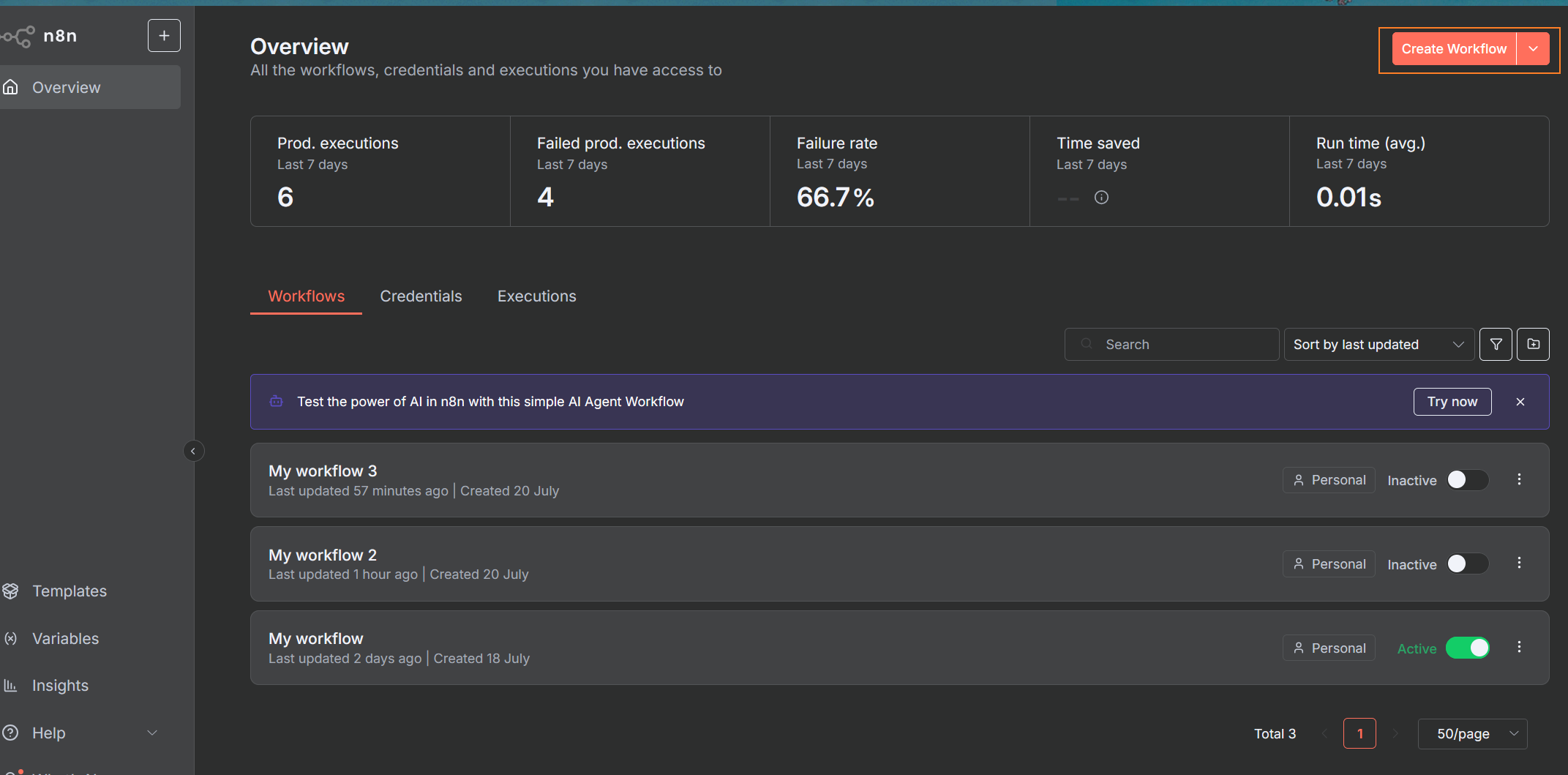Open the workflow filters funnel icon
Screen dimensions: 1568x775
(1496, 344)
